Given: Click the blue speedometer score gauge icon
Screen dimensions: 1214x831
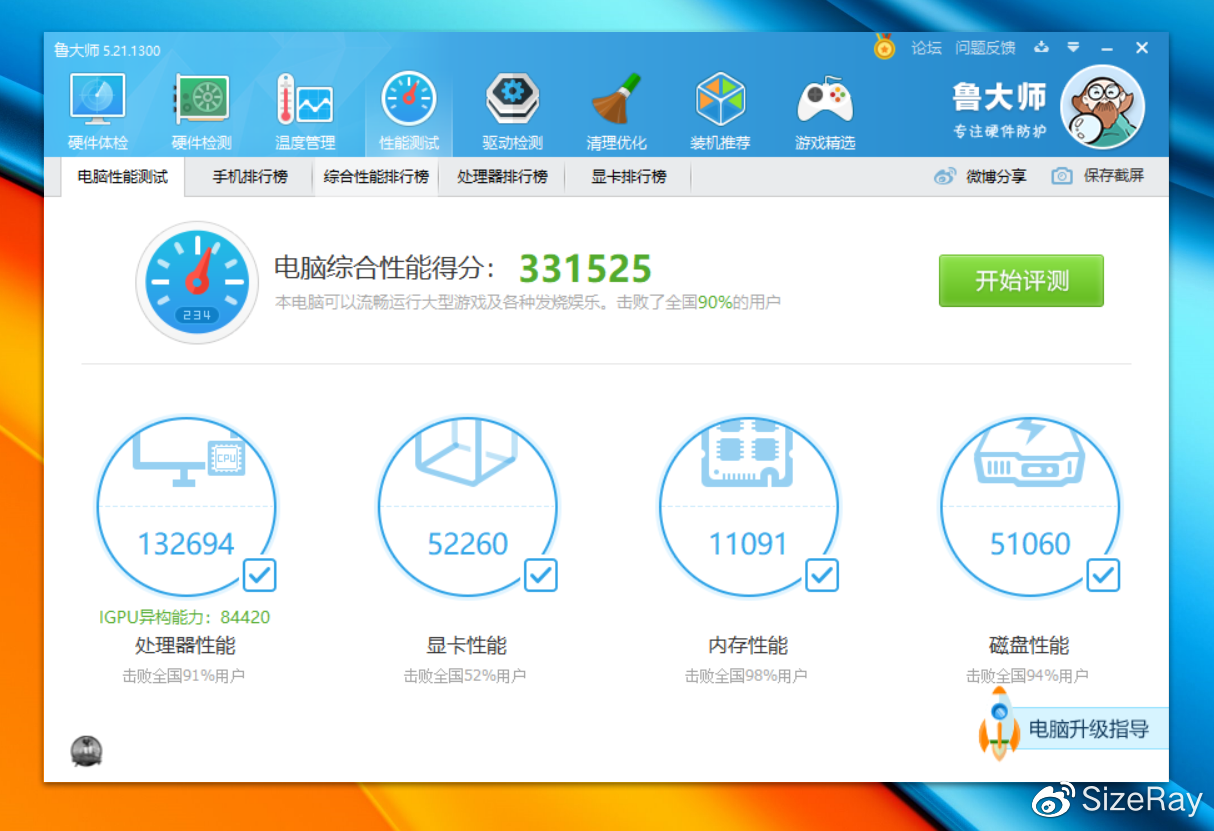Looking at the screenshot, I should click(198, 282).
